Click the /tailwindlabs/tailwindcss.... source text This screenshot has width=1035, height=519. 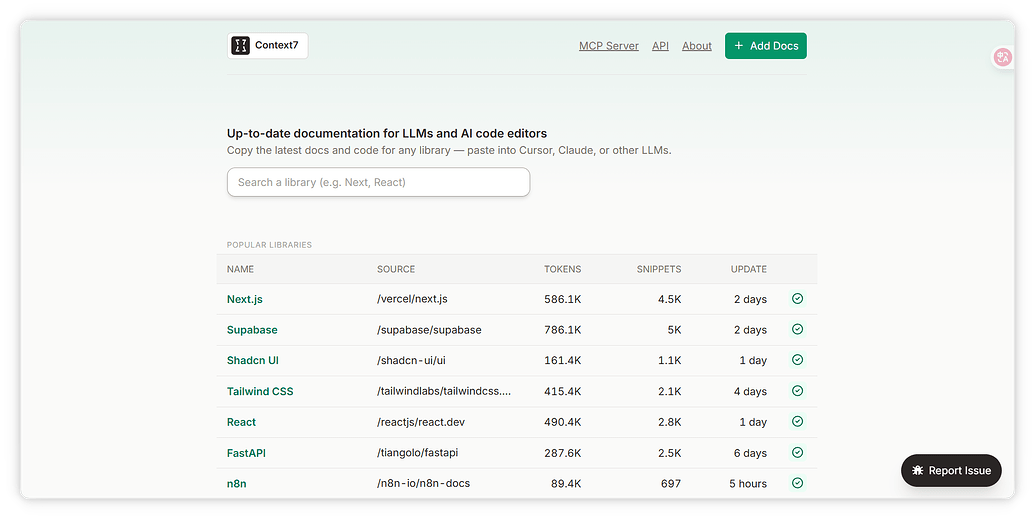pyautogui.click(x=444, y=392)
